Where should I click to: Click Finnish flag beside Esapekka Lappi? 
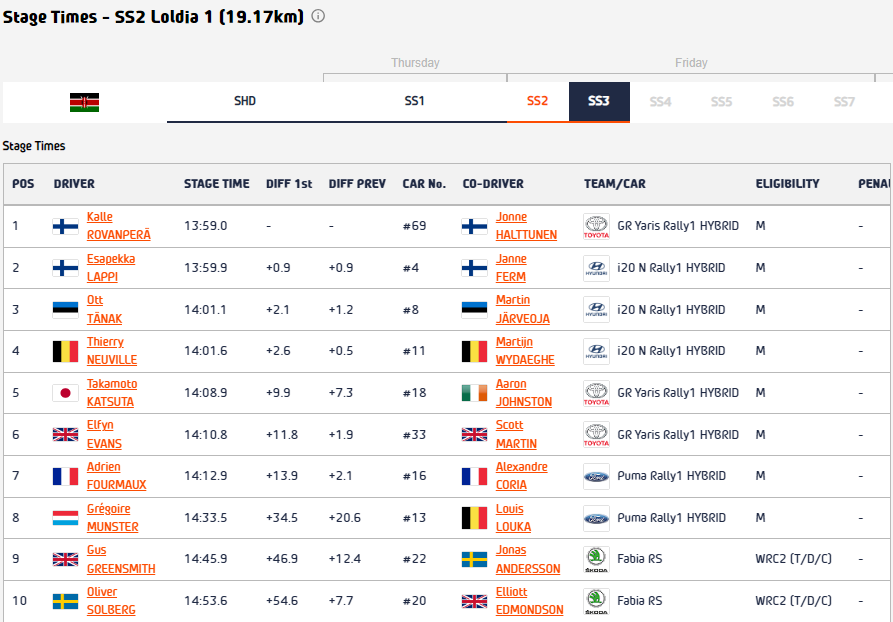point(65,268)
